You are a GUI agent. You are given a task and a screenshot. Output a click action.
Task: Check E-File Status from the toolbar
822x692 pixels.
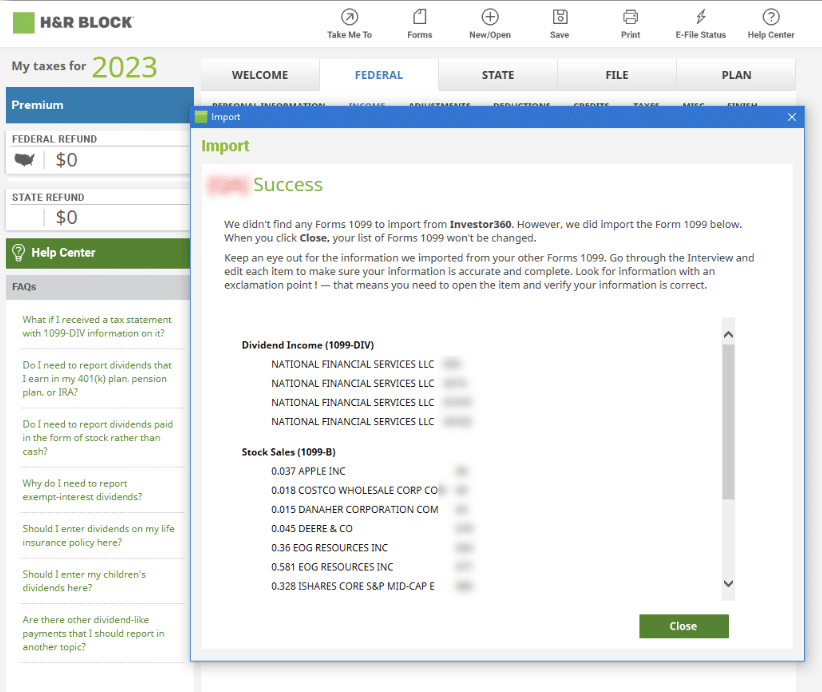click(x=700, y=23)
